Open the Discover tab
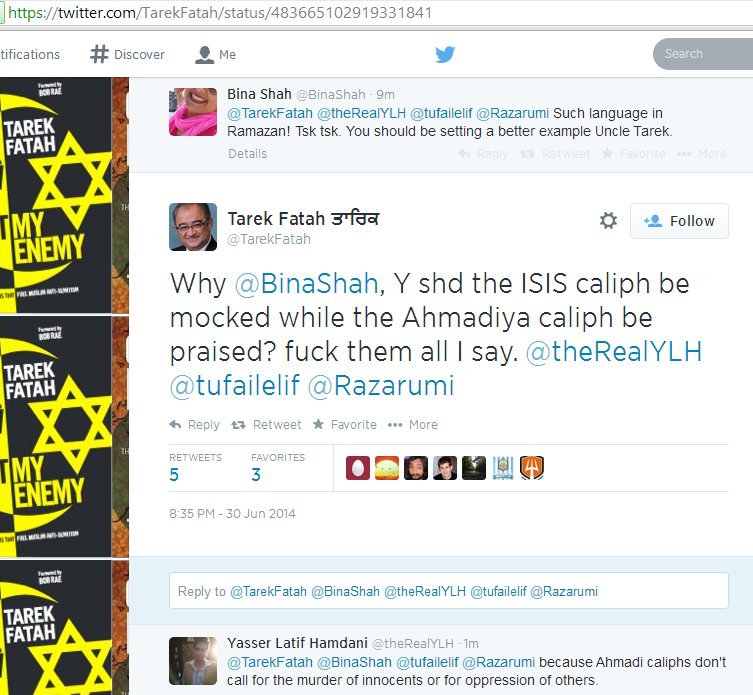The image size is (753, 695). [127, 54]
